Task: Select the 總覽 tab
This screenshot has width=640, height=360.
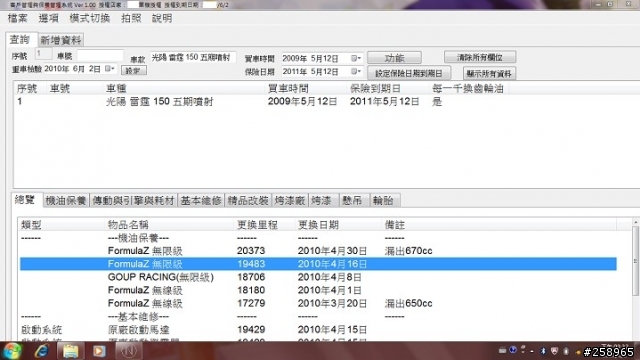Action: pos(26,200)
